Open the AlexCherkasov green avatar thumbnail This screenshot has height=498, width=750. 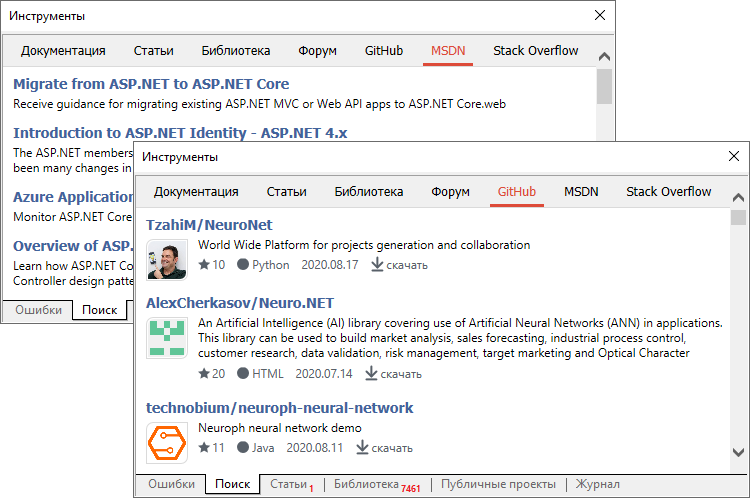pyautogui.click(x=167, y=338)
